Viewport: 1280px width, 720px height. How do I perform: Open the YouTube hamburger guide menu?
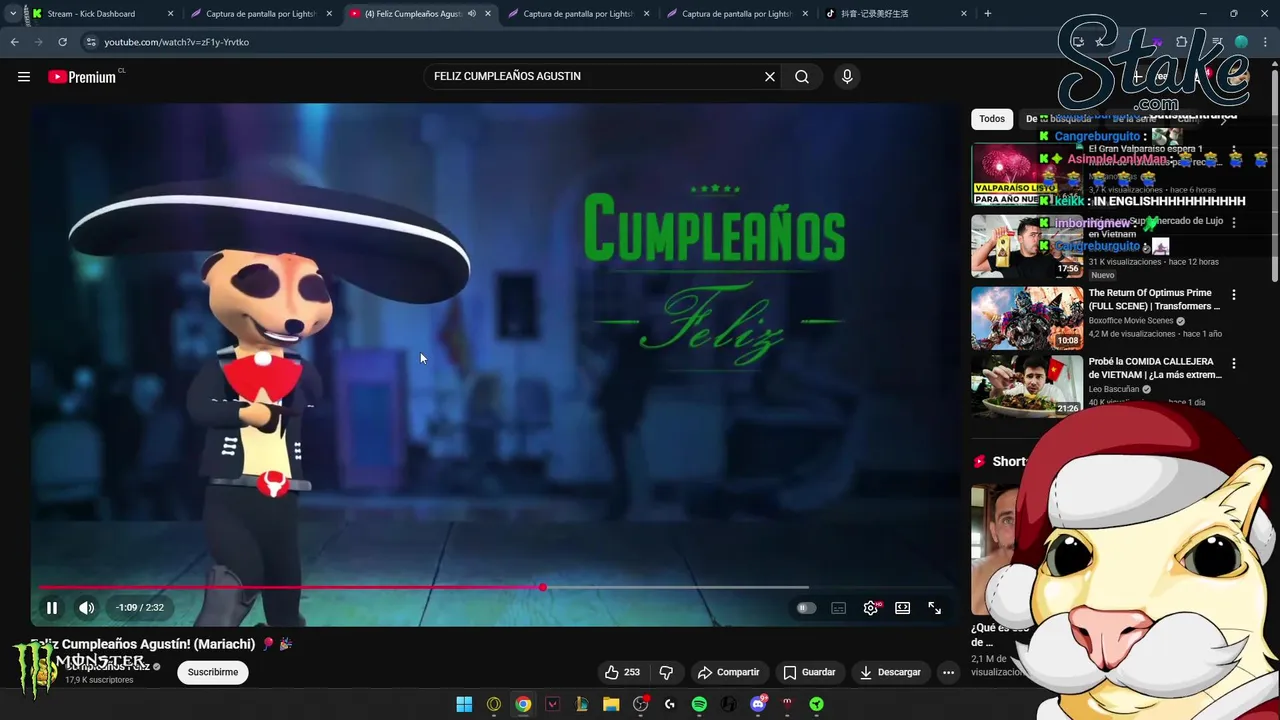24,77
